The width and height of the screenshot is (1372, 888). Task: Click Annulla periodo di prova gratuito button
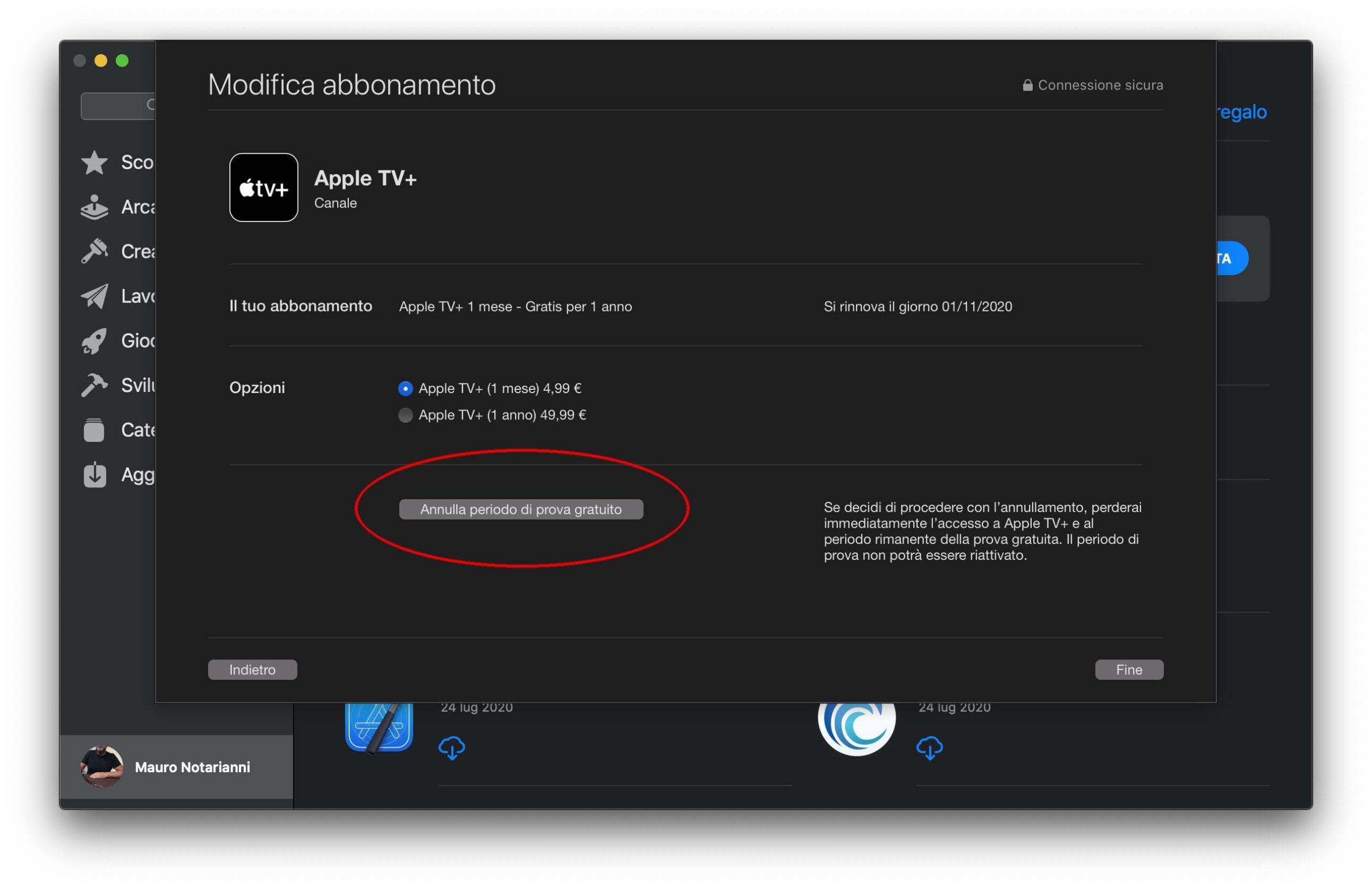[520, 509]
